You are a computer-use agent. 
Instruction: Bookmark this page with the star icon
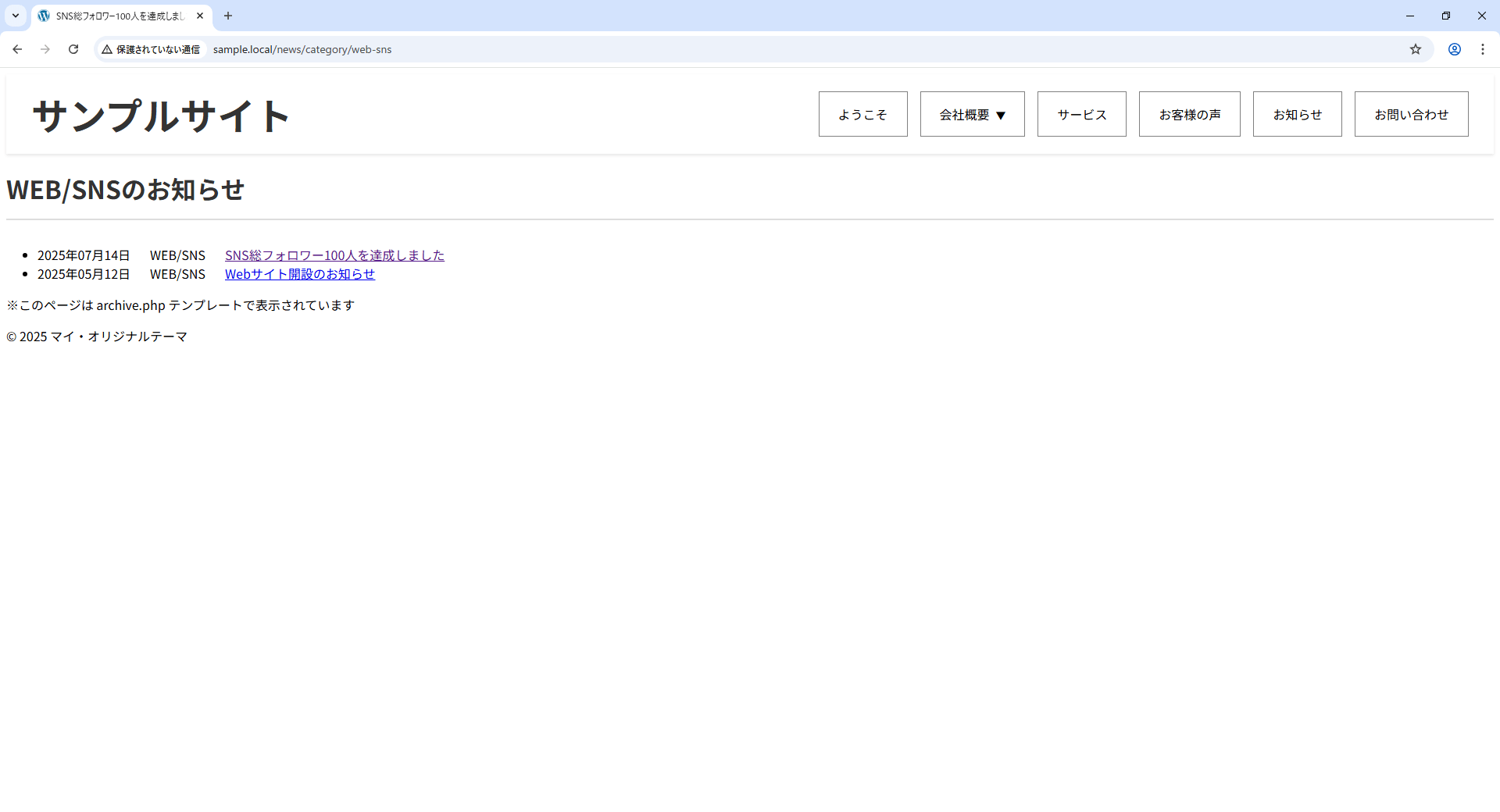tap(1416, 49)
